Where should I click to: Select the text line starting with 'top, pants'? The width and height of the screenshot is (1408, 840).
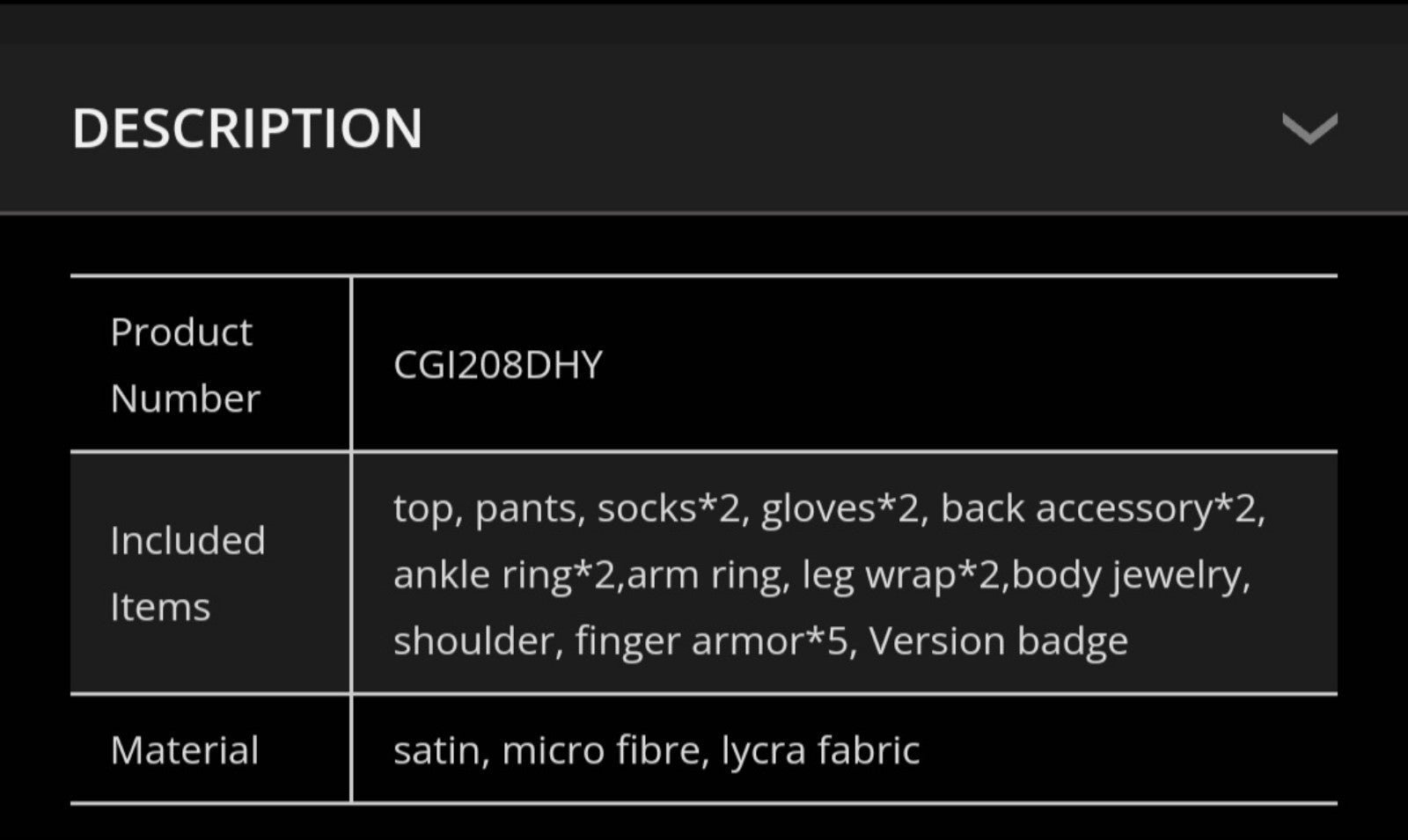tap(829, 508)
